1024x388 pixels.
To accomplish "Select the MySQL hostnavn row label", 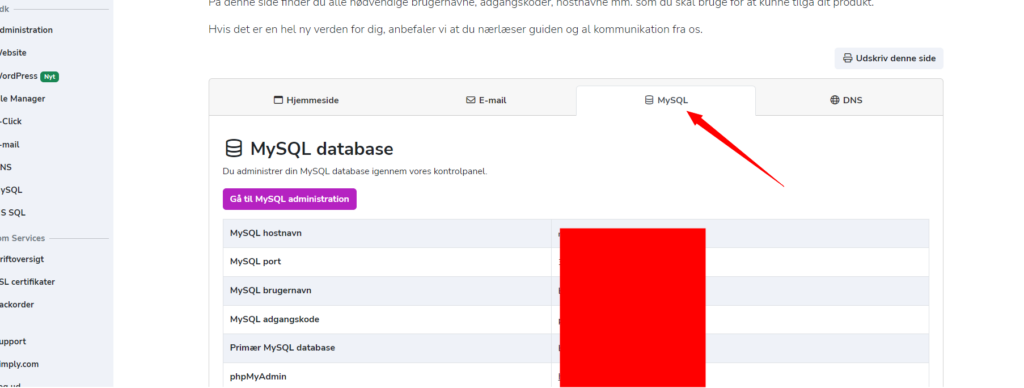I will pos(265,233).
